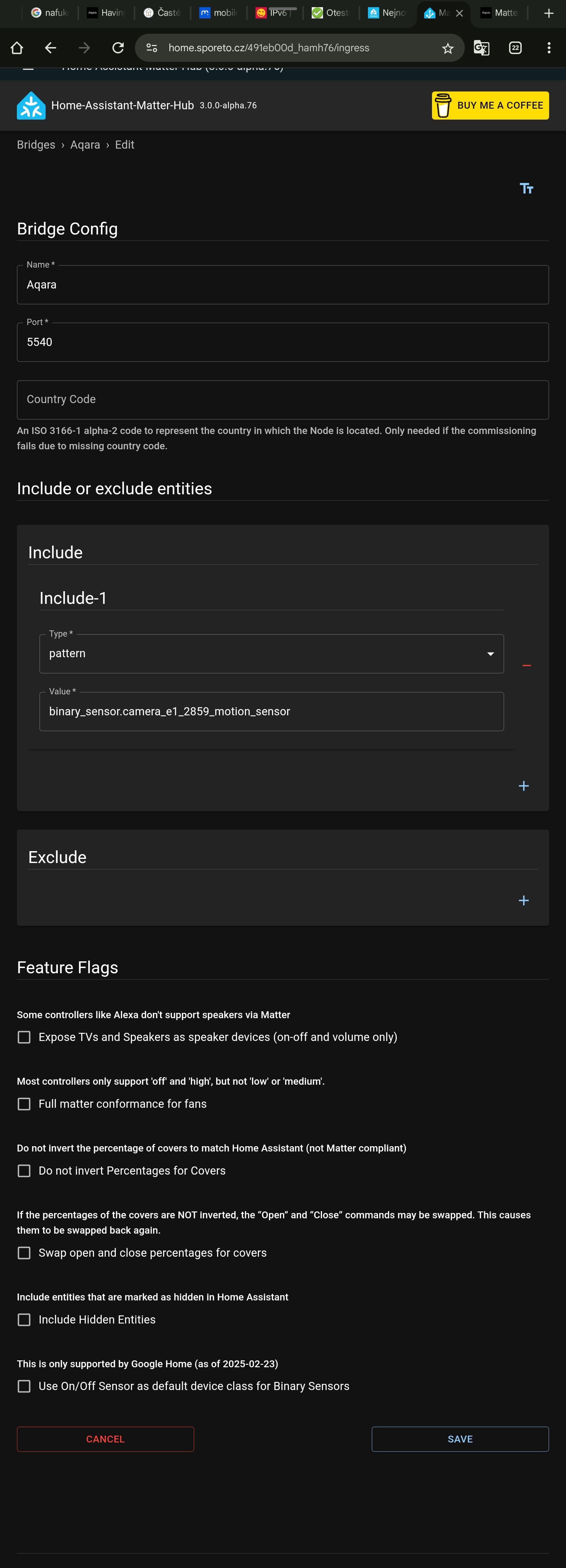Screen dimensions: 566x1568
Task: Open the Type dropdown showing pattern
Action: point(271,654)
